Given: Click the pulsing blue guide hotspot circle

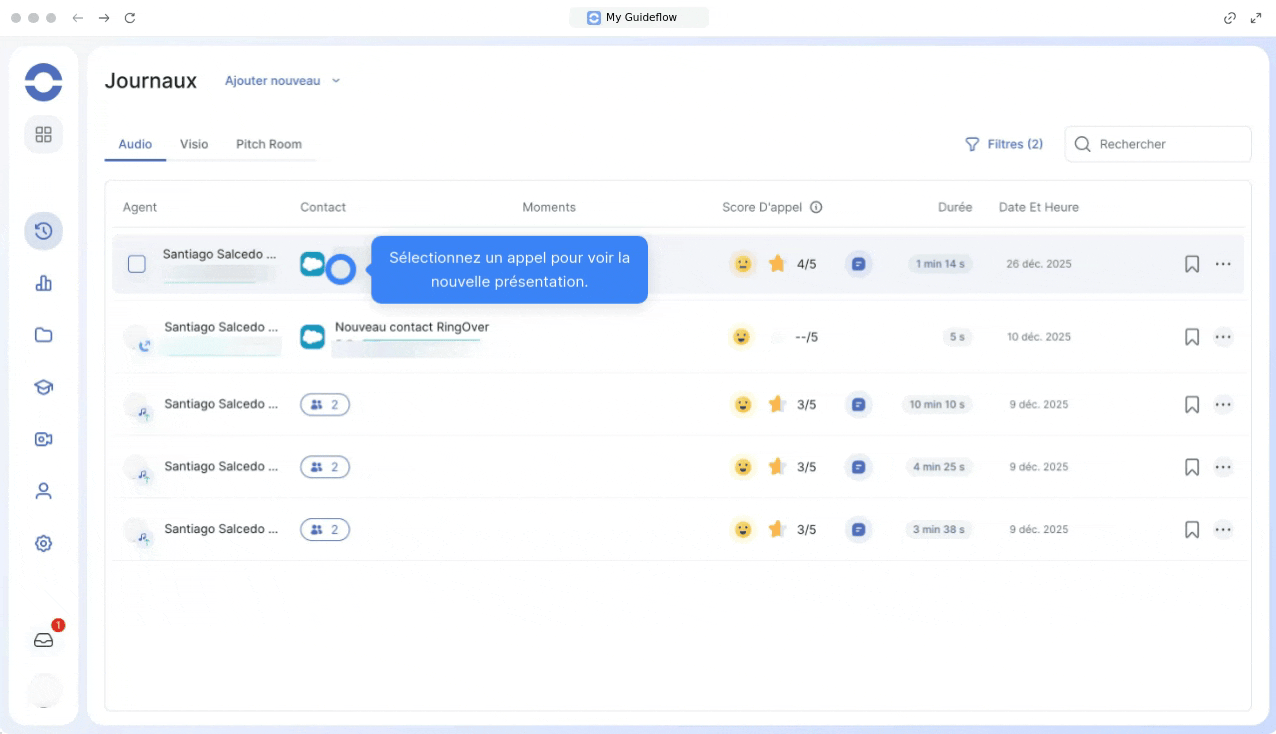Looking at the screenshot, I should pos(341,269).
